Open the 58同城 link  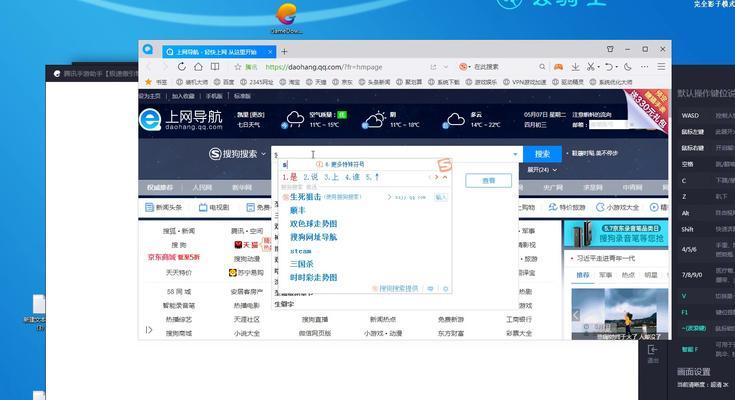(x=179, y=291)
